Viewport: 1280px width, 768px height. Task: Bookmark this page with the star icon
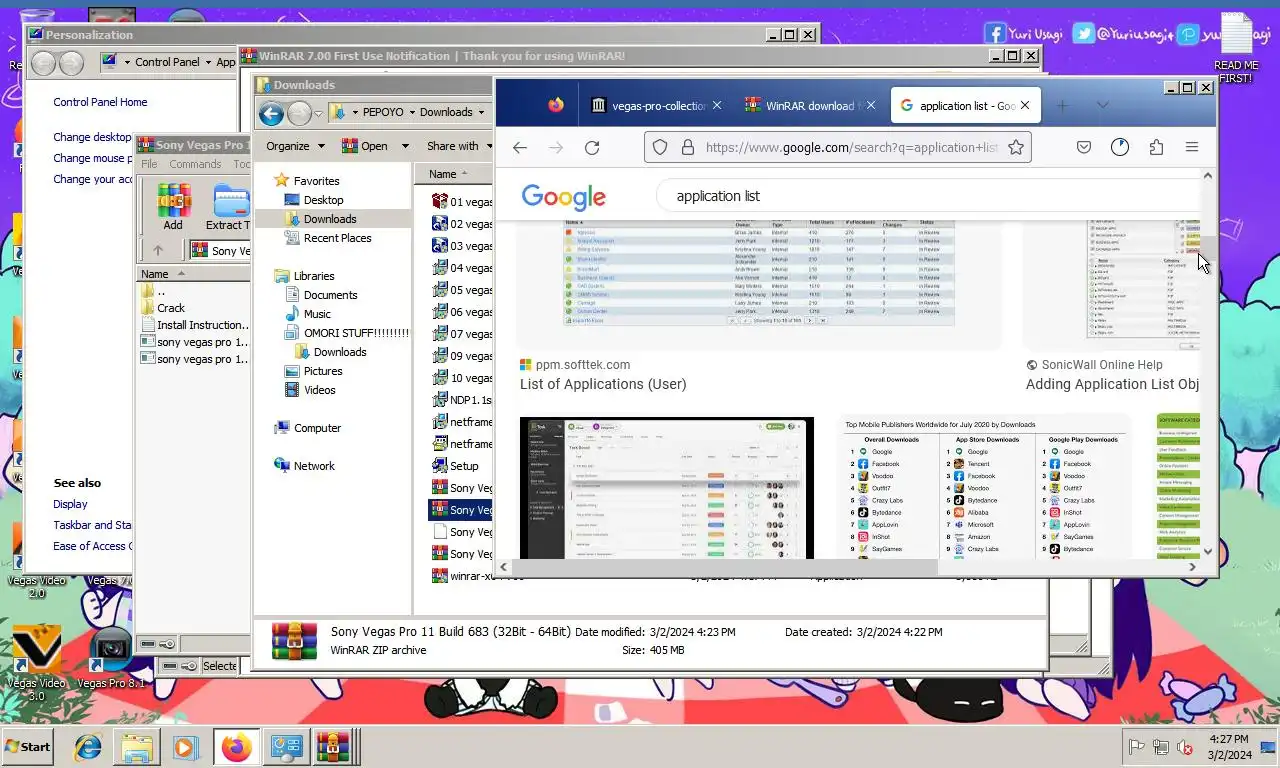click(x=1016, y=147)
